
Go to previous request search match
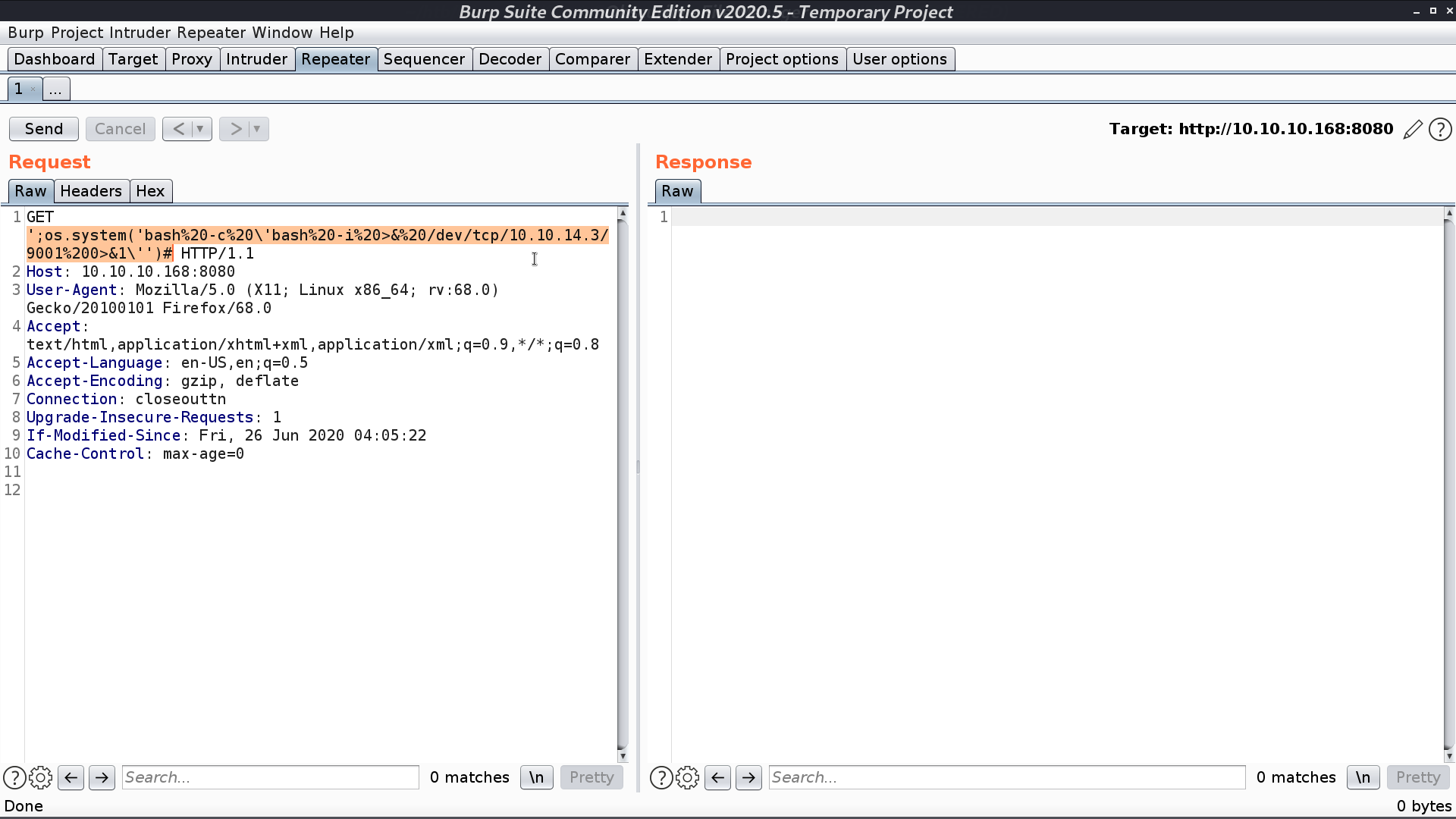[x=71, y=777]
